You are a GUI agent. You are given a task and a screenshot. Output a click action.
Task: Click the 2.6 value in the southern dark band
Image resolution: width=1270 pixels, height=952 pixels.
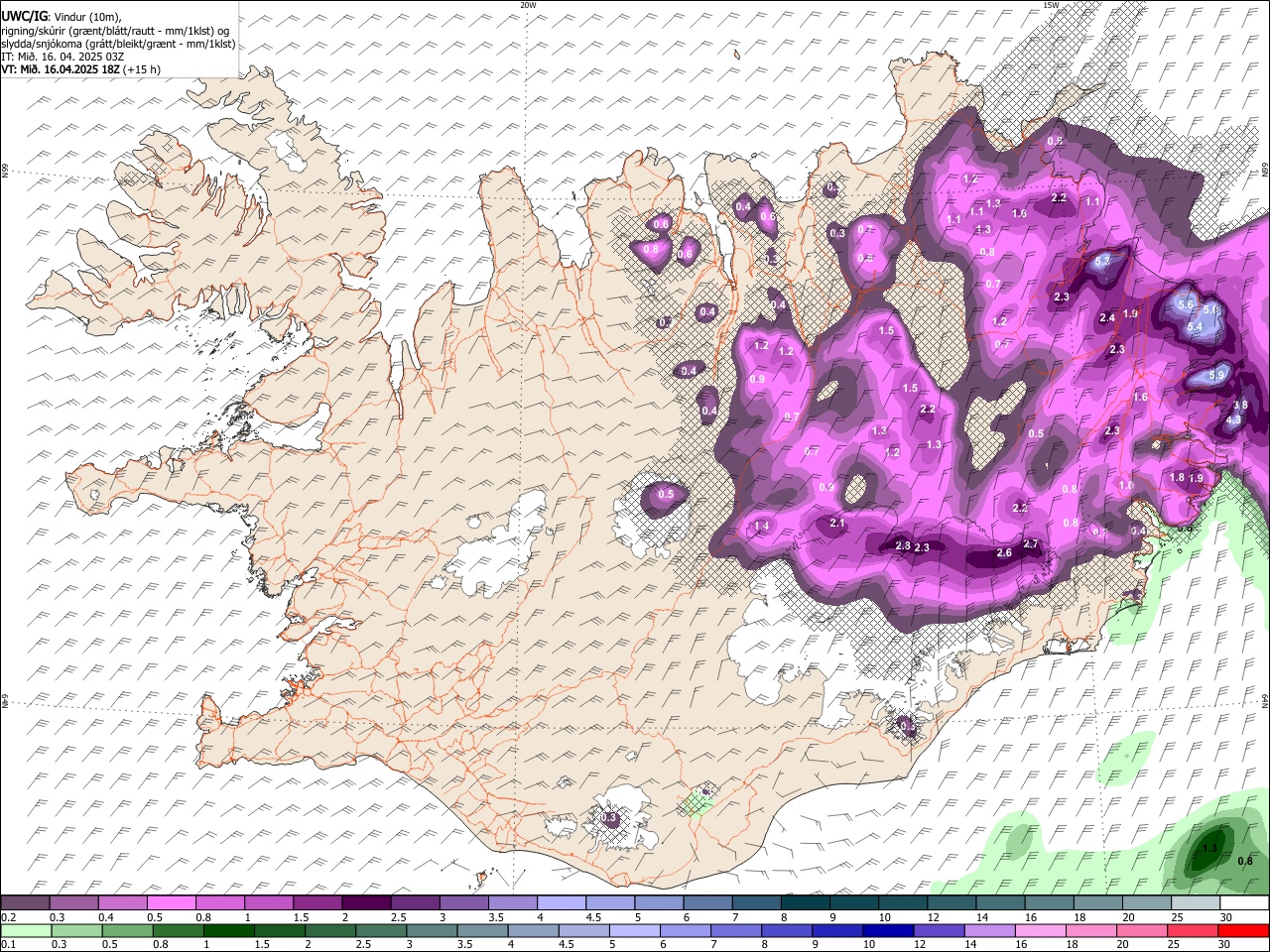(1004, 552)
